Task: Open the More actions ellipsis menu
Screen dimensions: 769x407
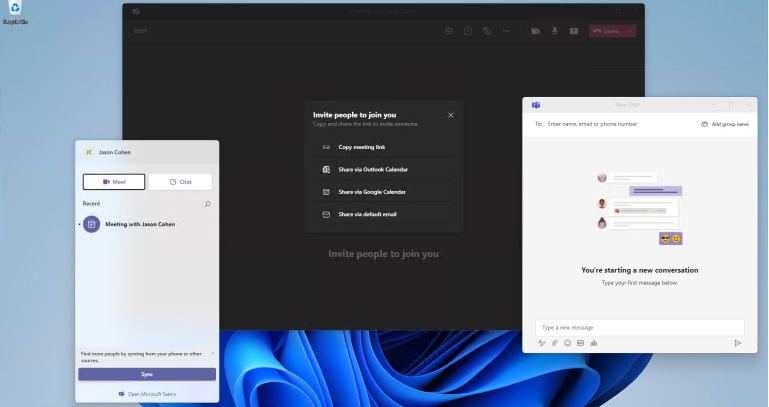Action: (x=506, y=31)
